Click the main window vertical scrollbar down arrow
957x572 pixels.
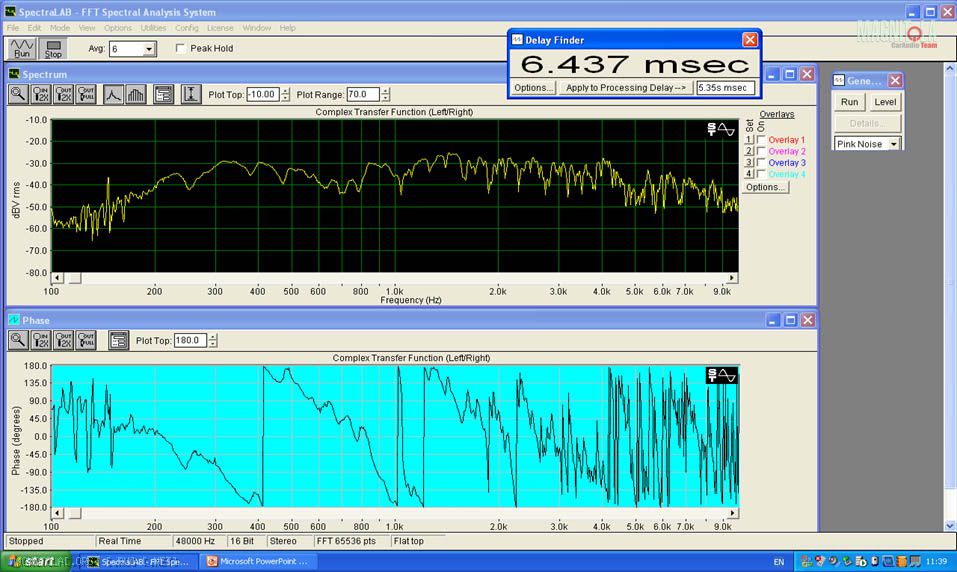tap(950, 526)
